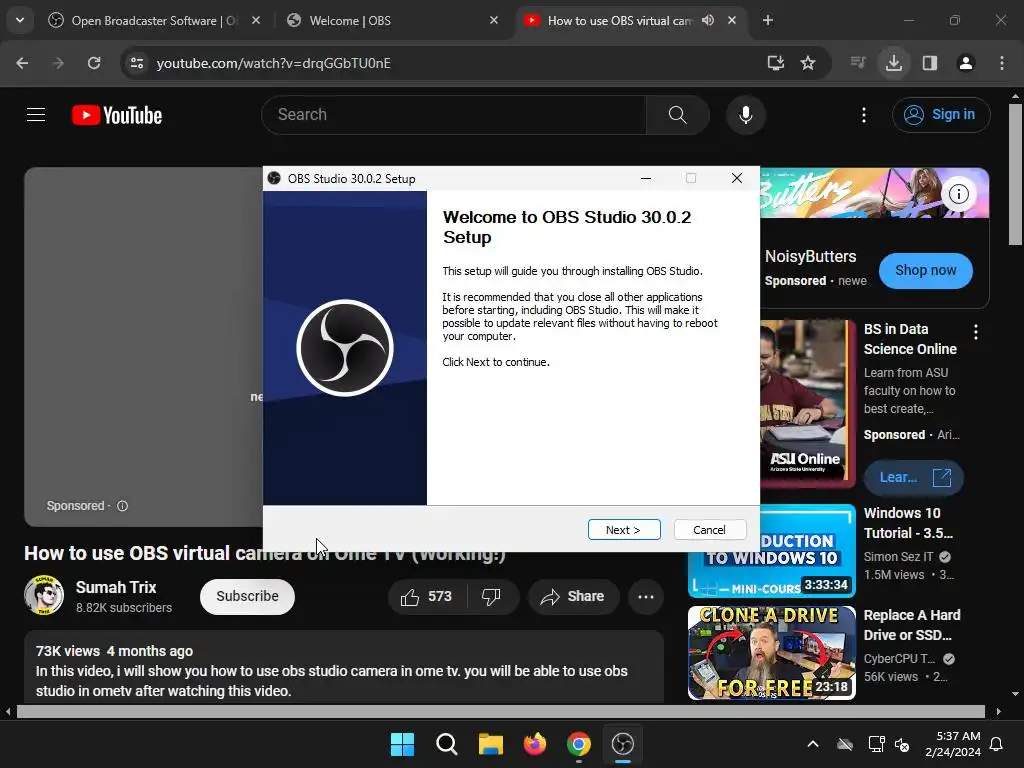Click the Learn more button on ASU ad
The image size is (1024, 768).
tap(914, 477)
